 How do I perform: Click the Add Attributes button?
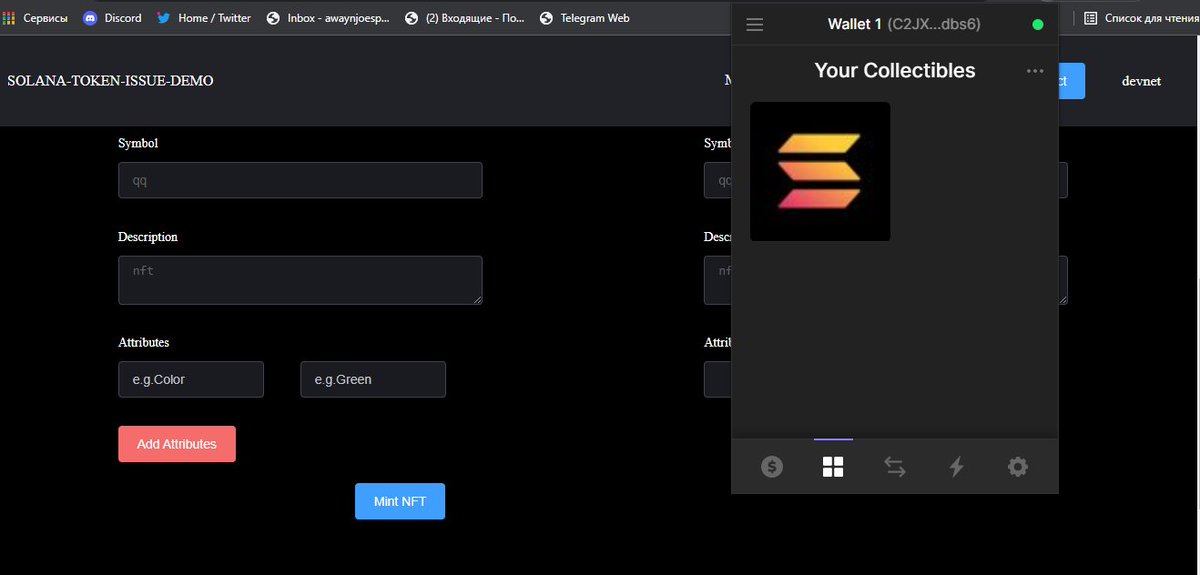[177, 444]
